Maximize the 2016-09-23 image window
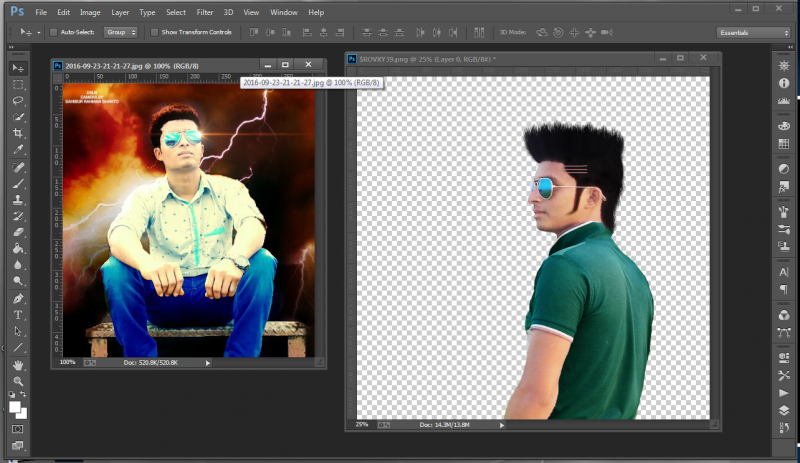 click(x=285, y=65)
